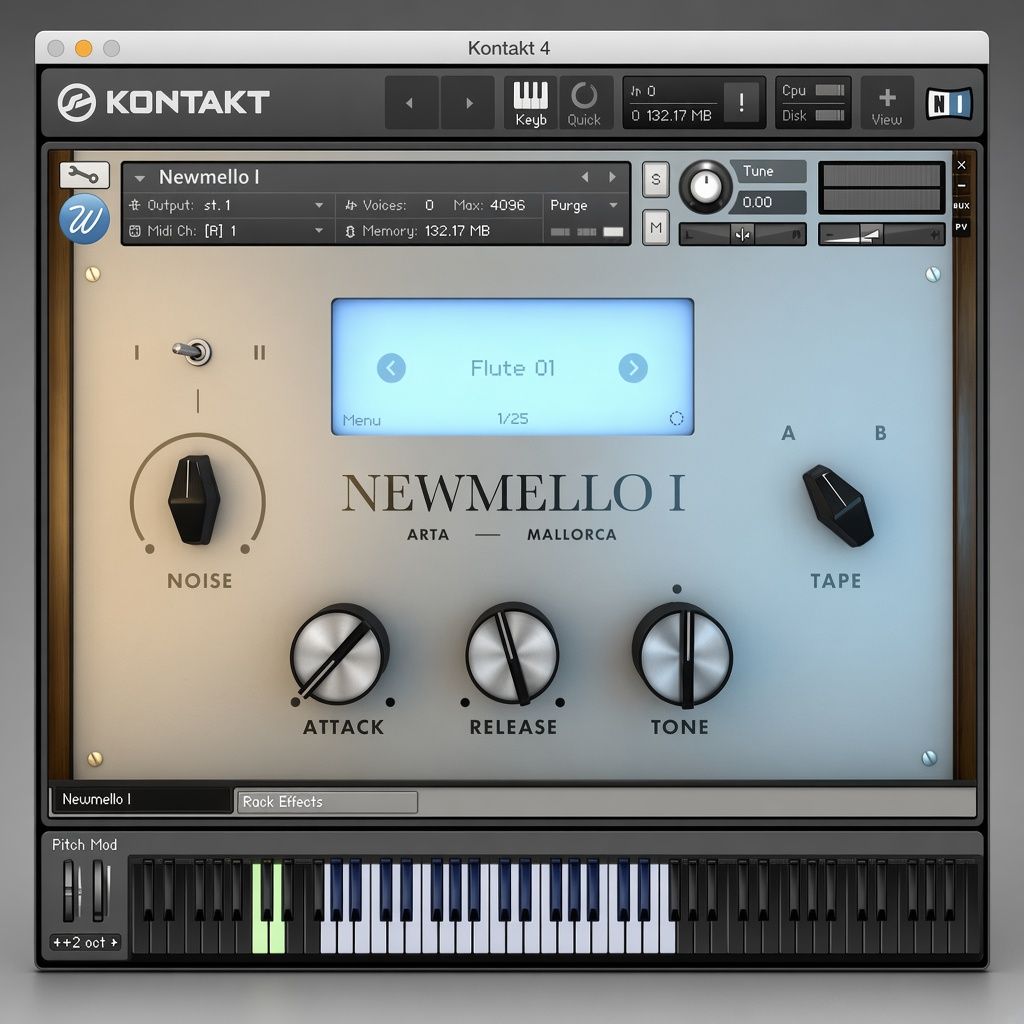Image resolution: width=1024 pixels, height=1024 pixels.
Task: Solo the instrument with S button
Action: [656, 179]
